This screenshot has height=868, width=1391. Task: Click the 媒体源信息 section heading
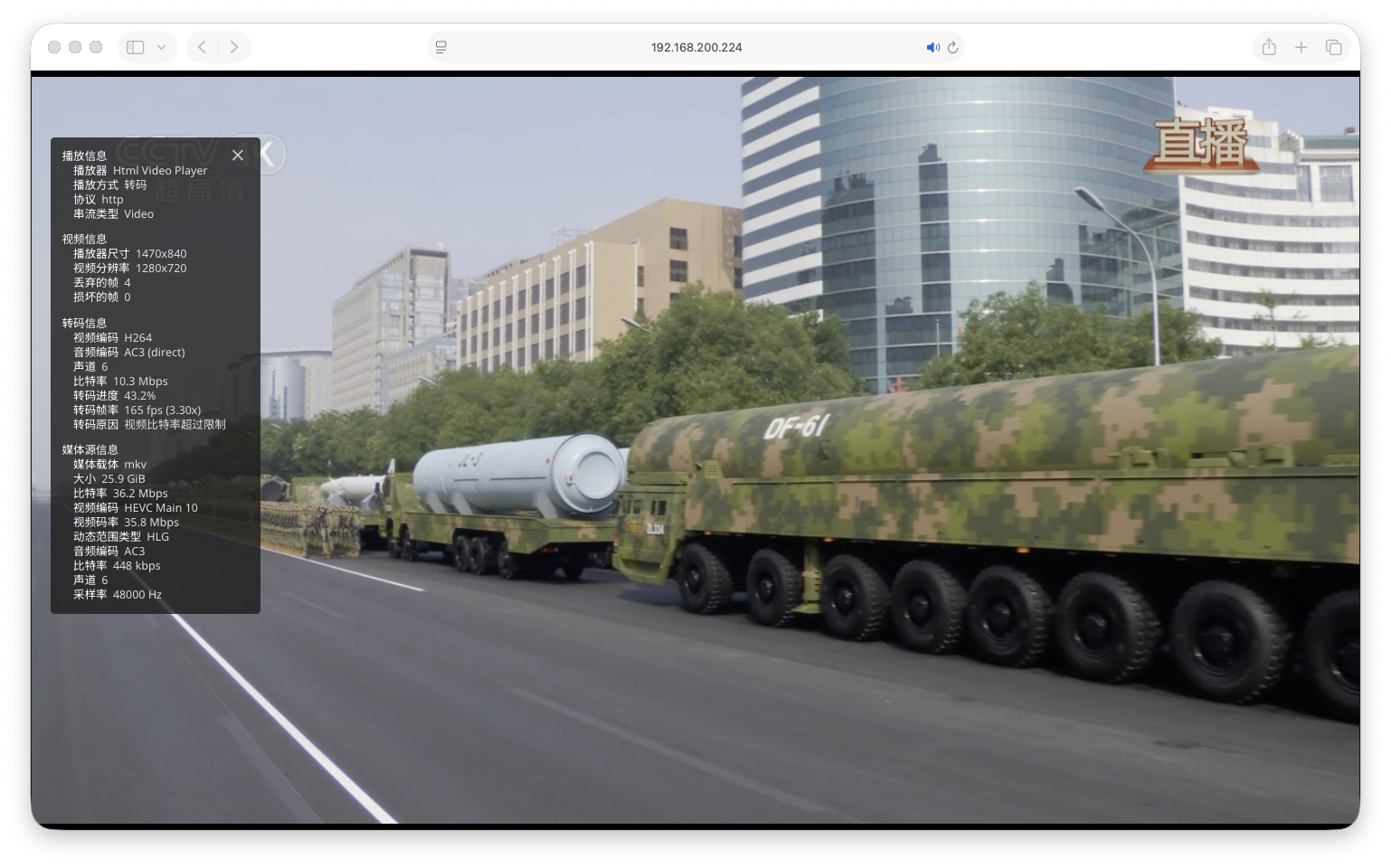(92, 449)
